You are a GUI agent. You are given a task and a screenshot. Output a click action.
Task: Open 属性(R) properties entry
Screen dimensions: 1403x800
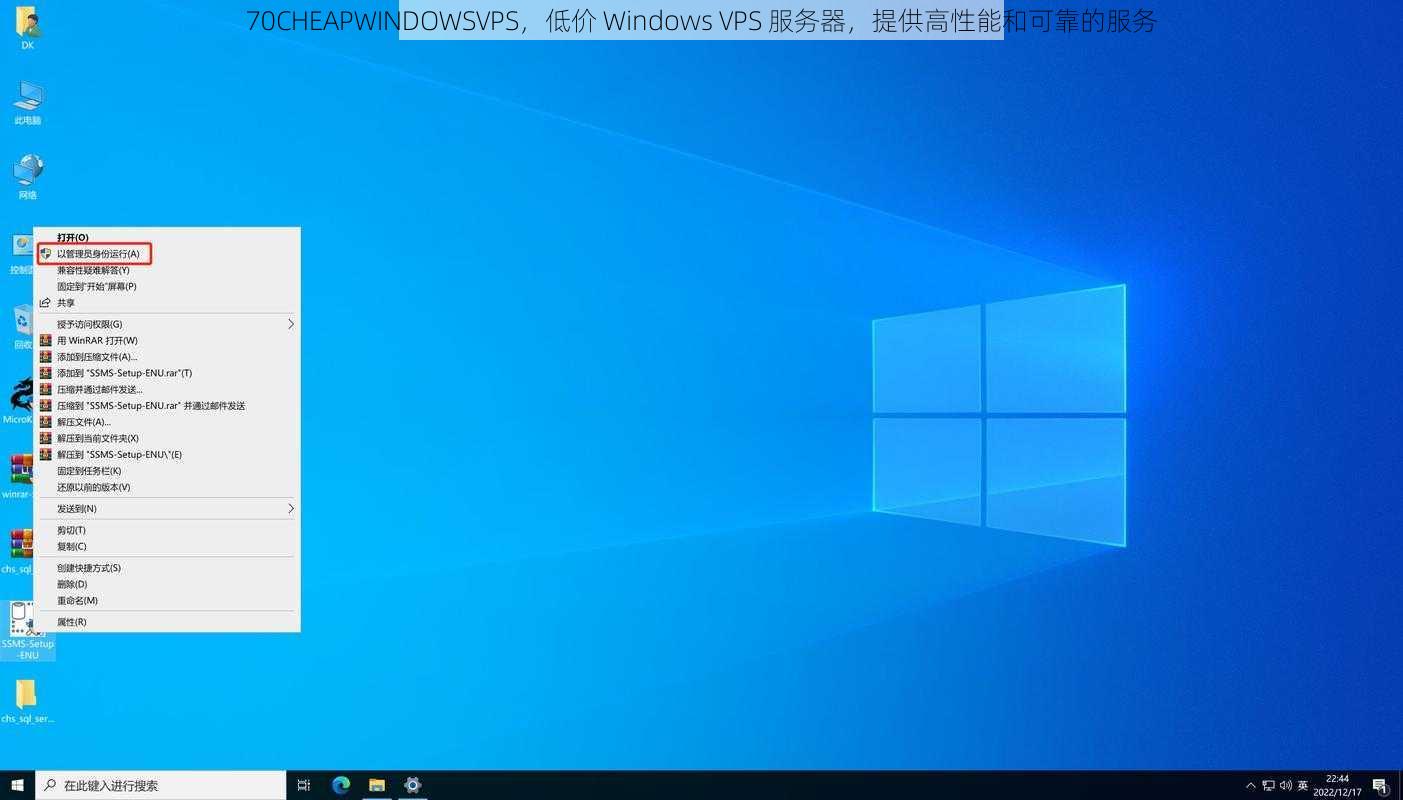pos(167,622)
